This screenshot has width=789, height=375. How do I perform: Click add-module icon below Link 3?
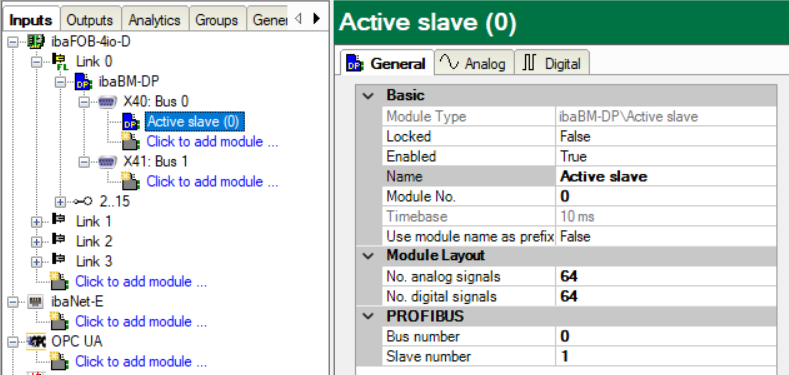tap(59, 281)
